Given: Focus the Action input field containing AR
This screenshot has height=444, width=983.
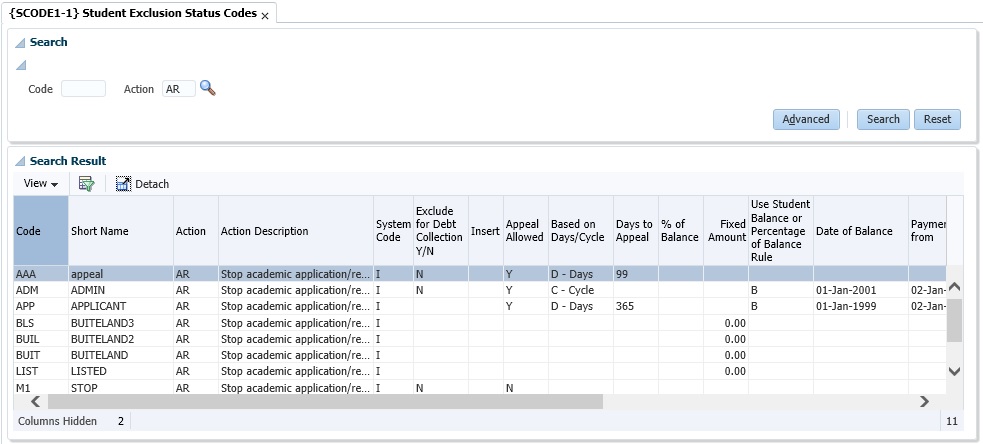Looking at the screenshot, I should pos(179,89).
